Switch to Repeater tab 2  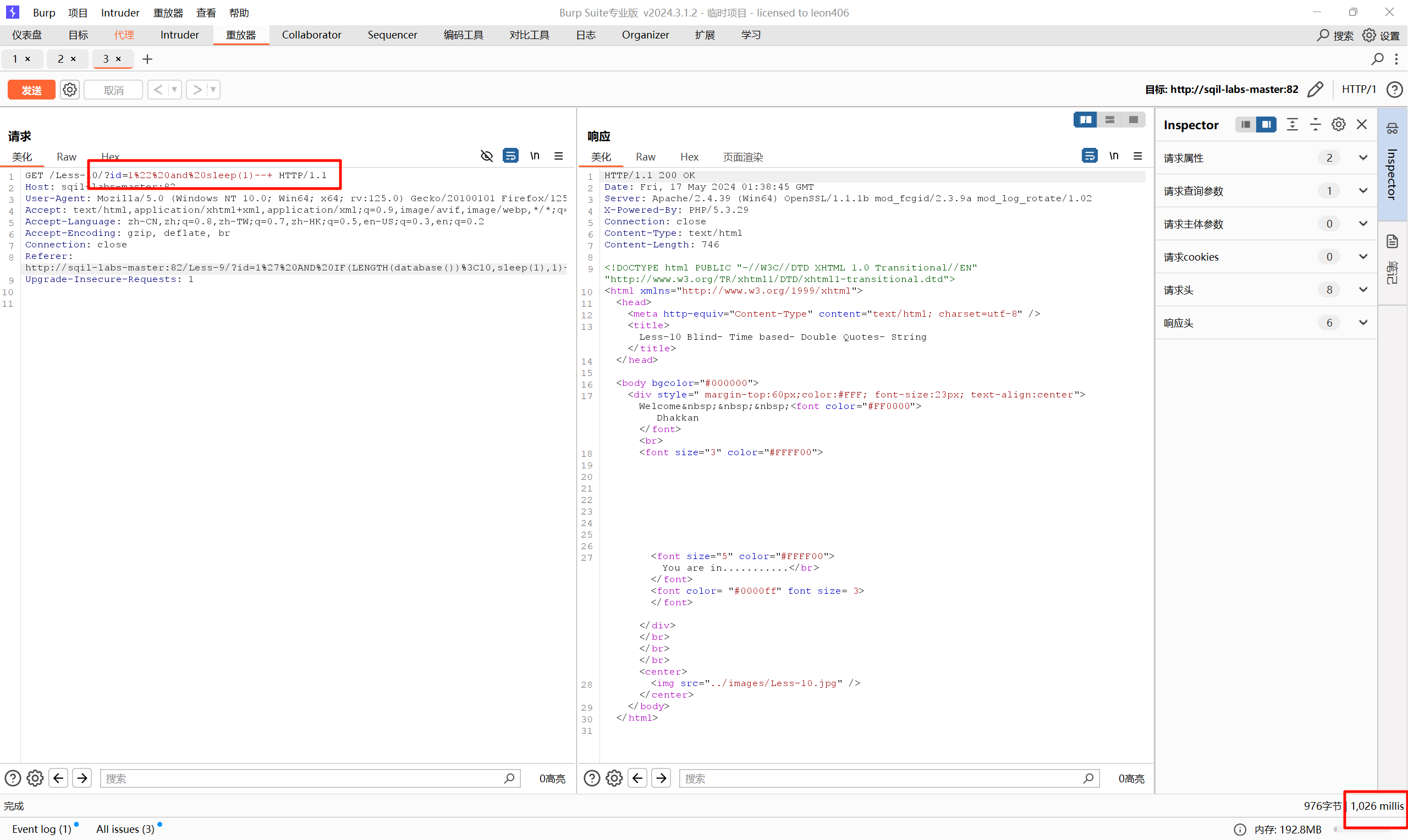click(x=61, y=59)
